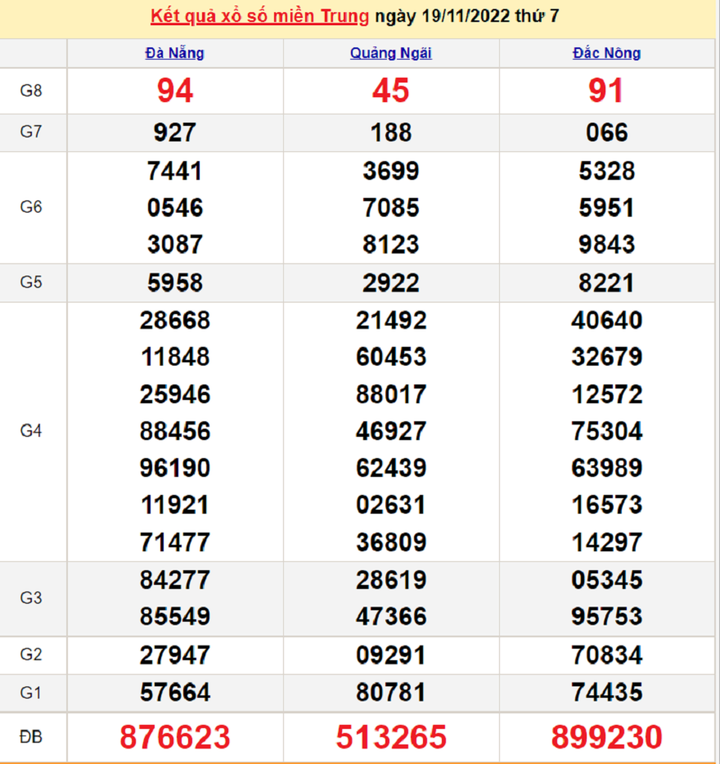Screen dimensions: 720x764
Task: Click G2 number 09291 in Quảng Ngãi column
Action: click(x=391, y=655)
